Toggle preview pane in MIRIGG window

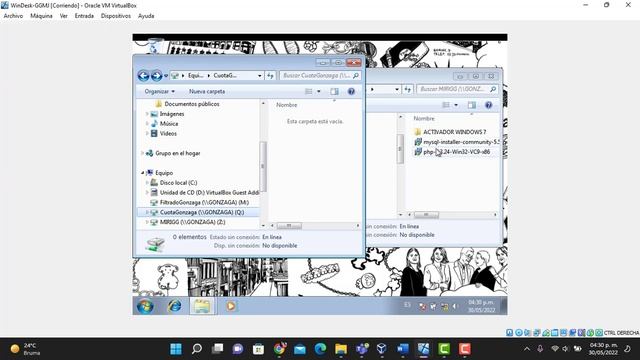(471, 105)
